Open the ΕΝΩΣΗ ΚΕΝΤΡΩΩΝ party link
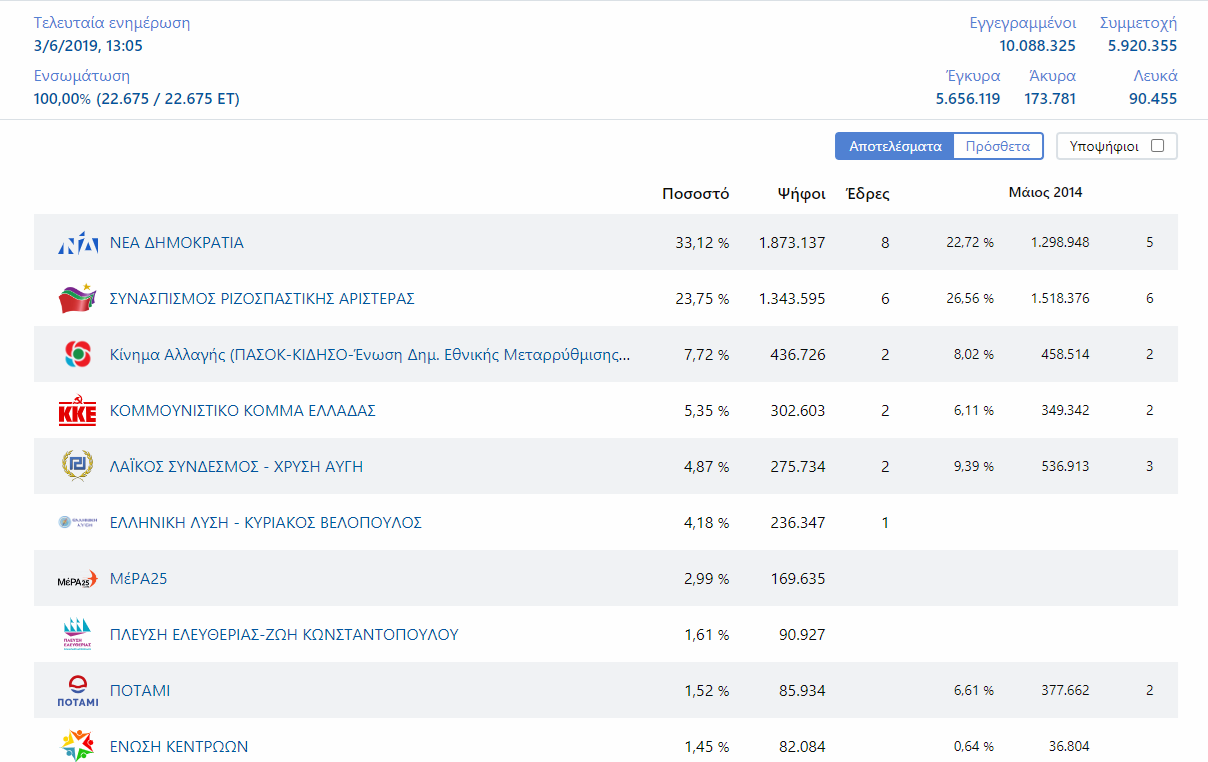This screenshot has height=762, width=1208. 179,747
